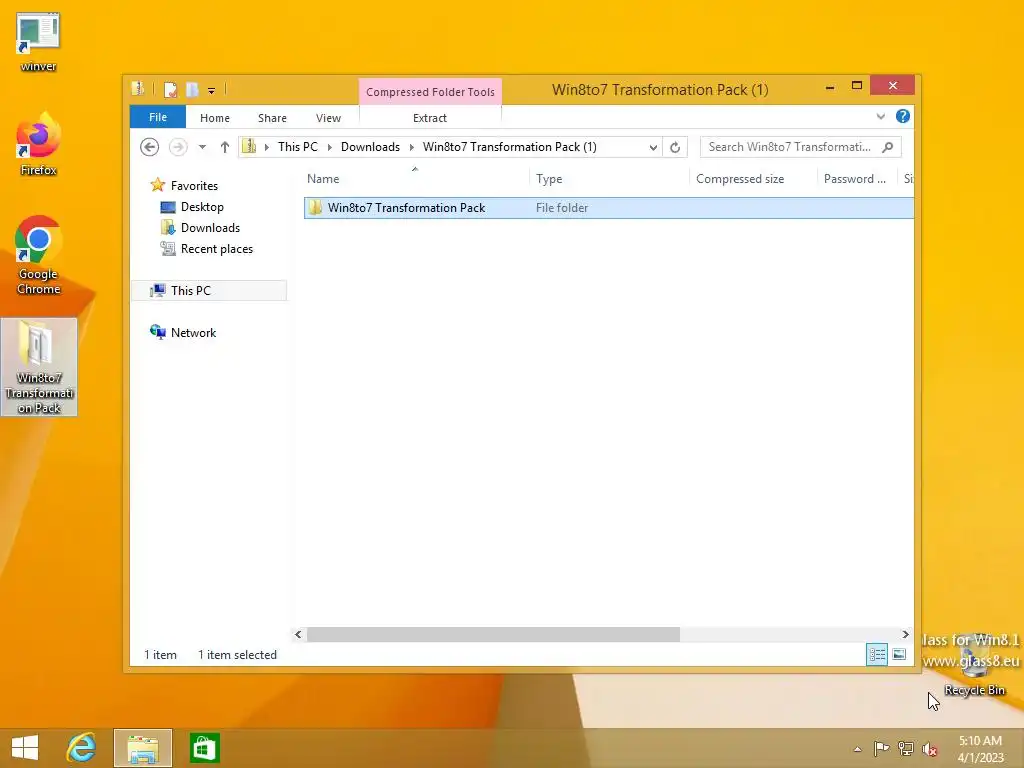Switch to the Home ribbon tab
This screenshot has height=768, width=1024.
click(x=215, y=118)
